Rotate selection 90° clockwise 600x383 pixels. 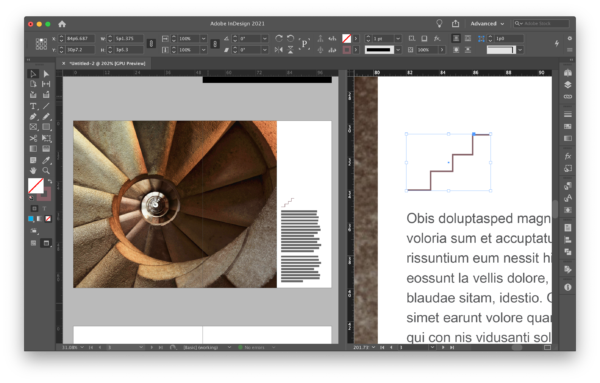tap(279, 38)
